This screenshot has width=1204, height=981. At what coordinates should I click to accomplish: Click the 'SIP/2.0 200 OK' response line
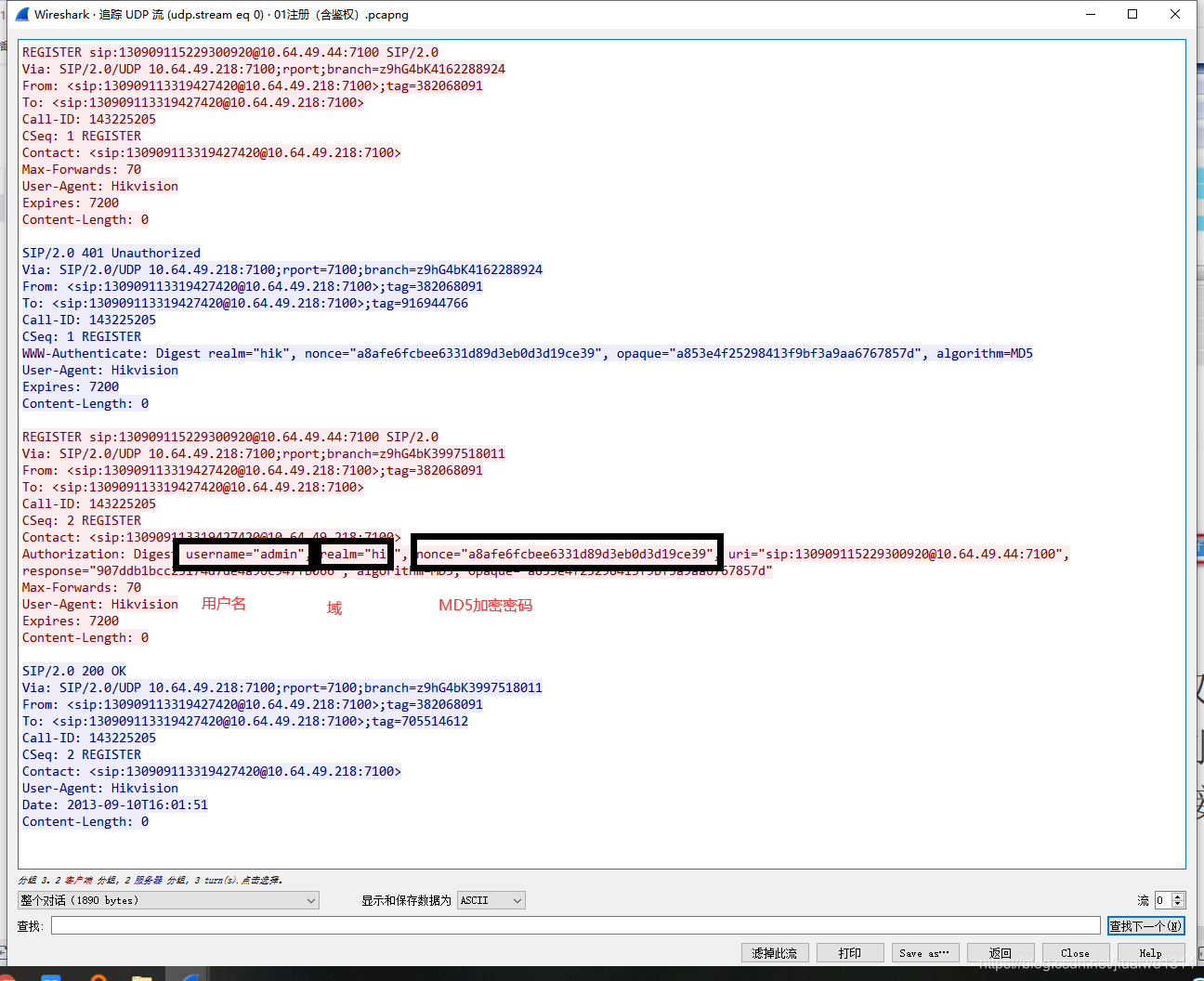pos(74,671)
